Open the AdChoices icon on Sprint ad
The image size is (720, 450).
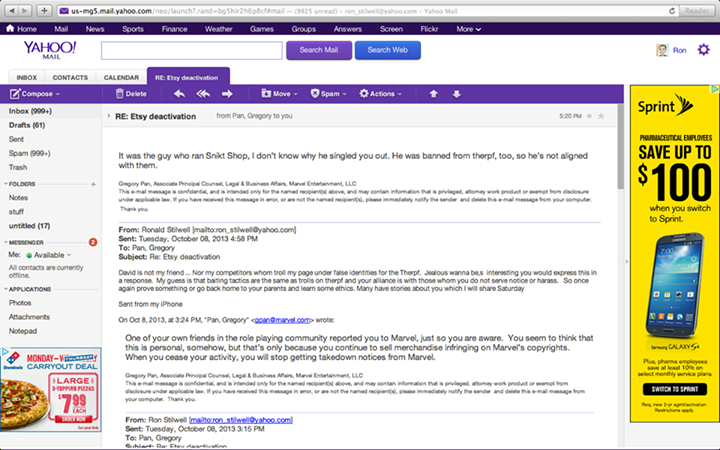click(x=715, y=89)
